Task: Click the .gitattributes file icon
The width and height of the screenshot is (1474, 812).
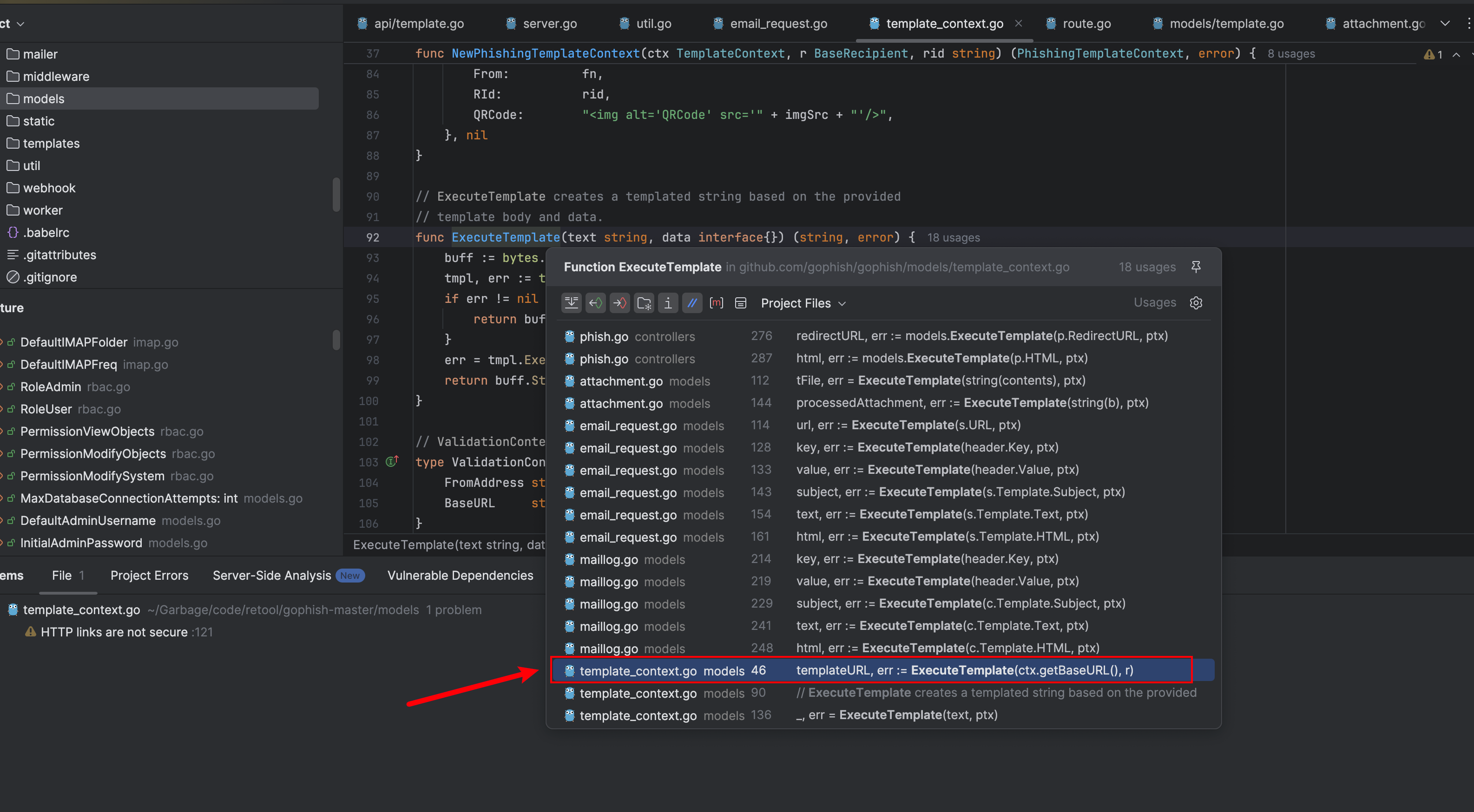Action: click(13, 255)
